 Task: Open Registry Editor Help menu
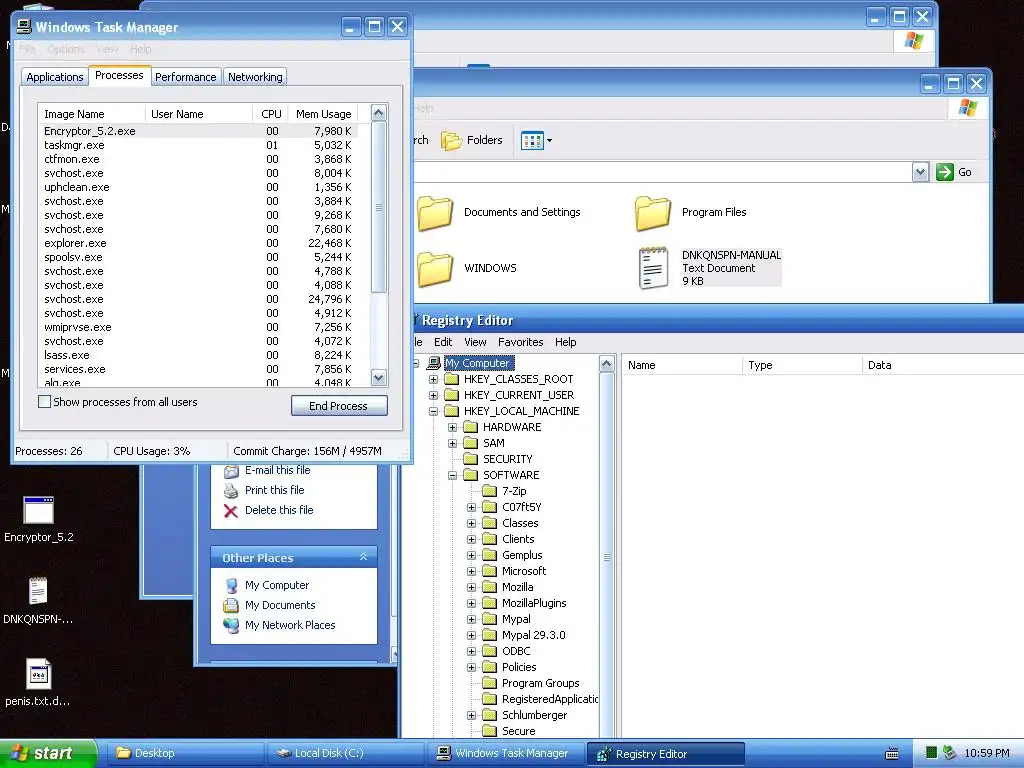(566, 342)
